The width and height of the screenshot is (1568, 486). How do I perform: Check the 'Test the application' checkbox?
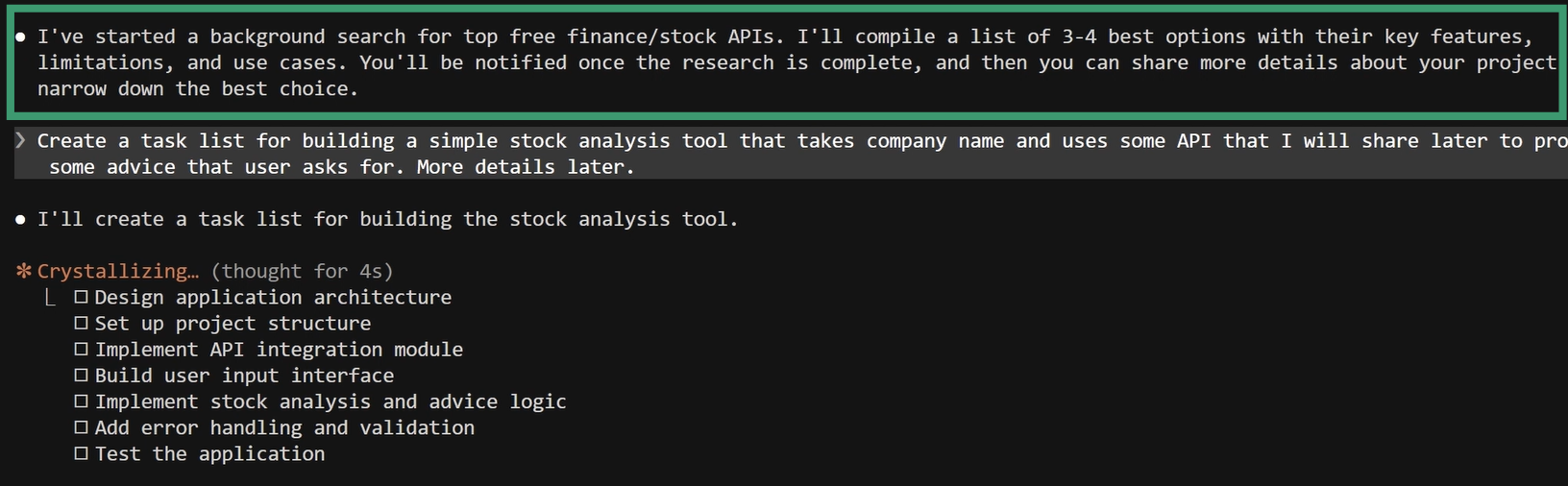pos(82,453)
